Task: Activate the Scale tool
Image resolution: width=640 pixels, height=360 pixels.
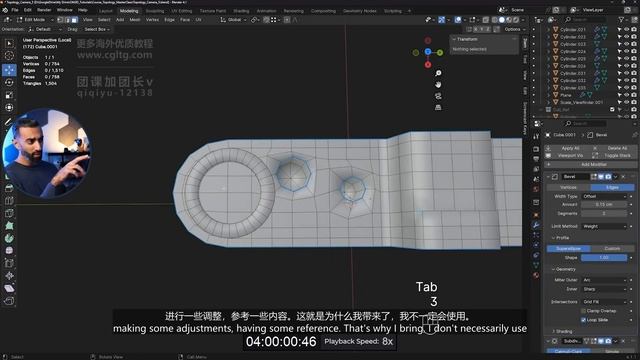Action: click(x=9, y=95)
